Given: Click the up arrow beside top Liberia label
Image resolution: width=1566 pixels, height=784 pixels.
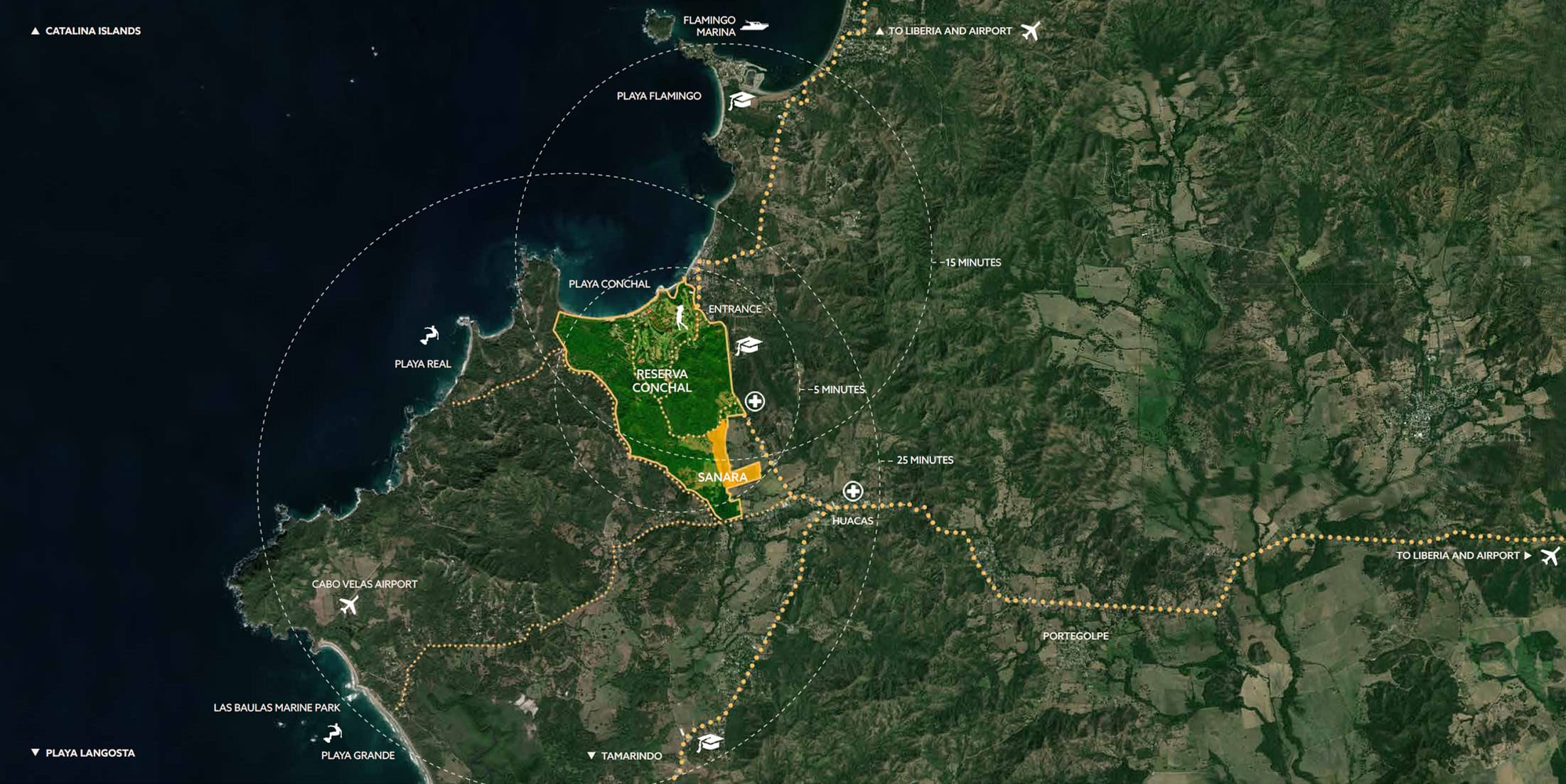Looking at the screenshot, I should pos(879,31).
